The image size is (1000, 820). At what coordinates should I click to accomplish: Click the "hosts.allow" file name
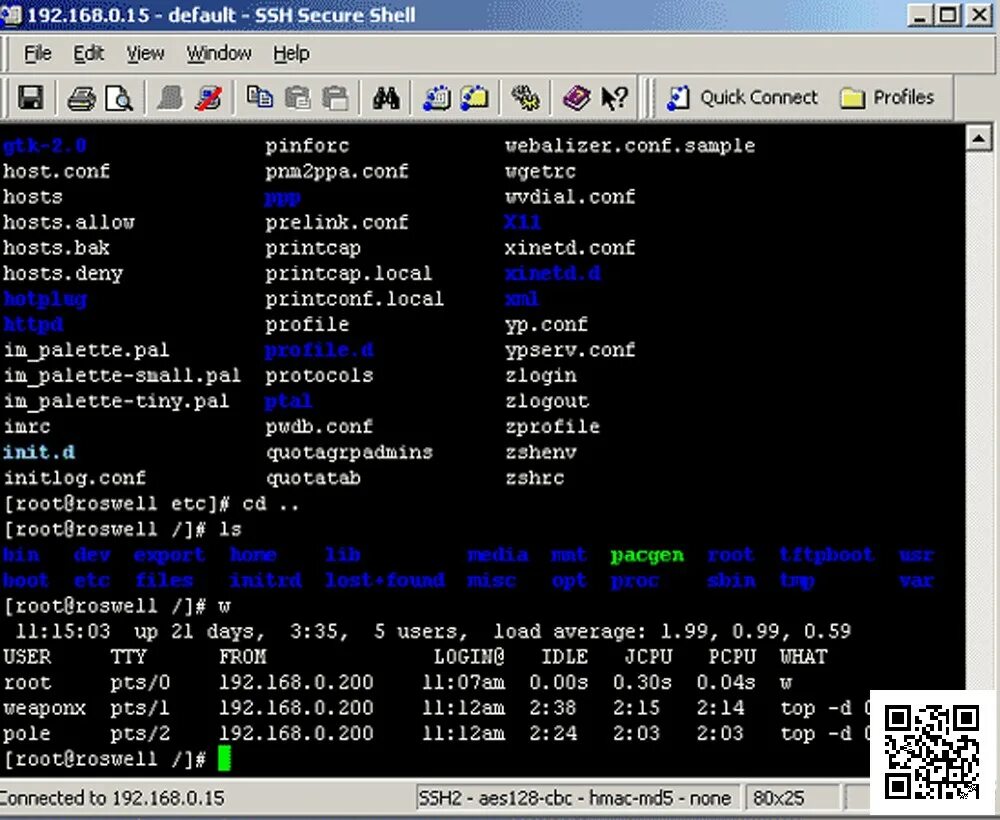(69, 223)
